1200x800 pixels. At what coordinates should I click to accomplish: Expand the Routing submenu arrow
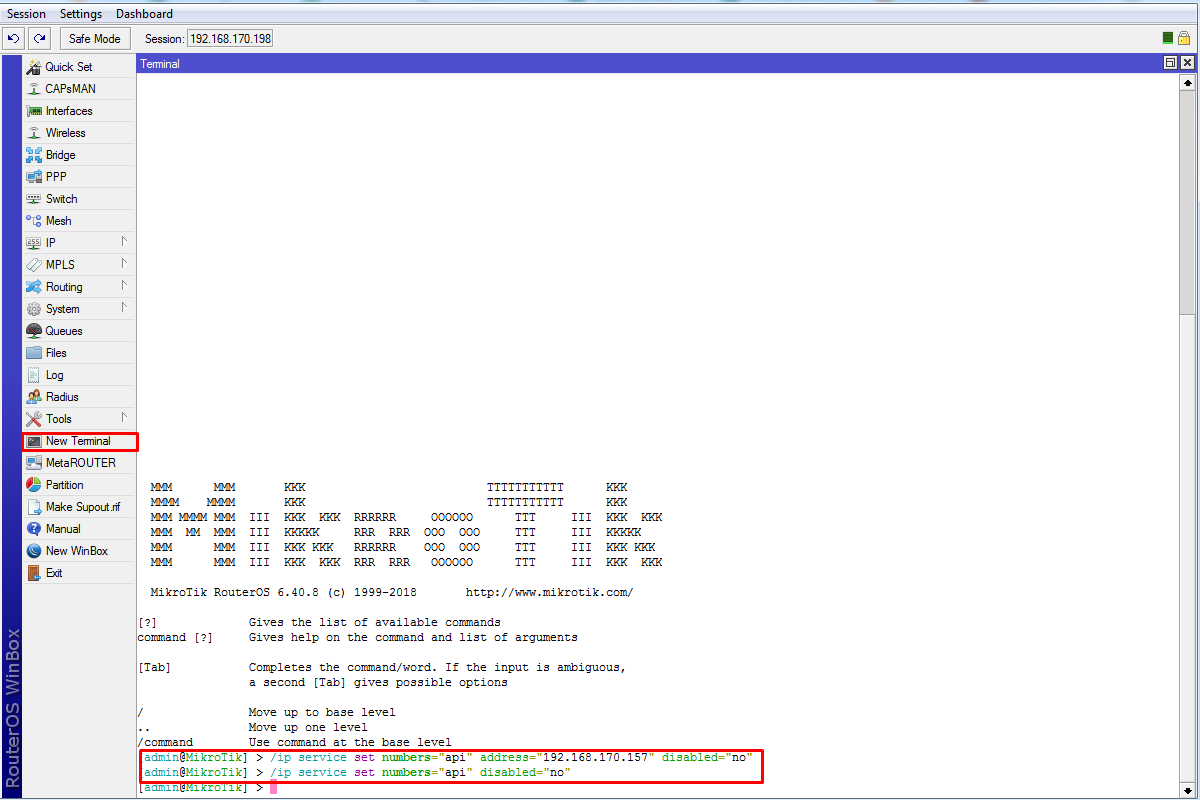124,286
